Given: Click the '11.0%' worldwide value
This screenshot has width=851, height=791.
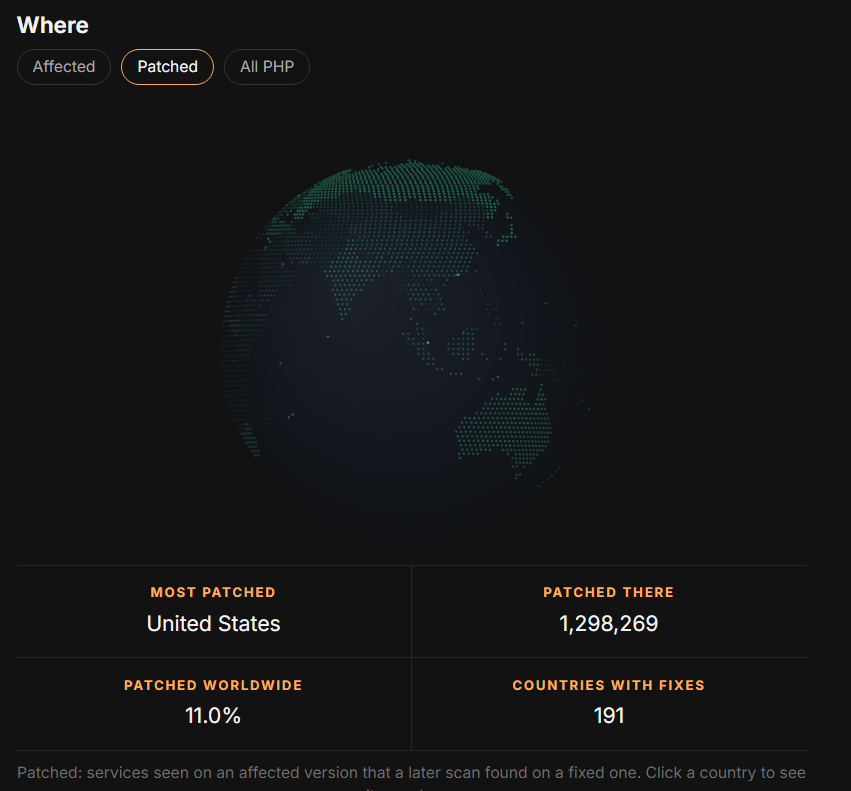Looking at the screenshot, I should point(213,716).
